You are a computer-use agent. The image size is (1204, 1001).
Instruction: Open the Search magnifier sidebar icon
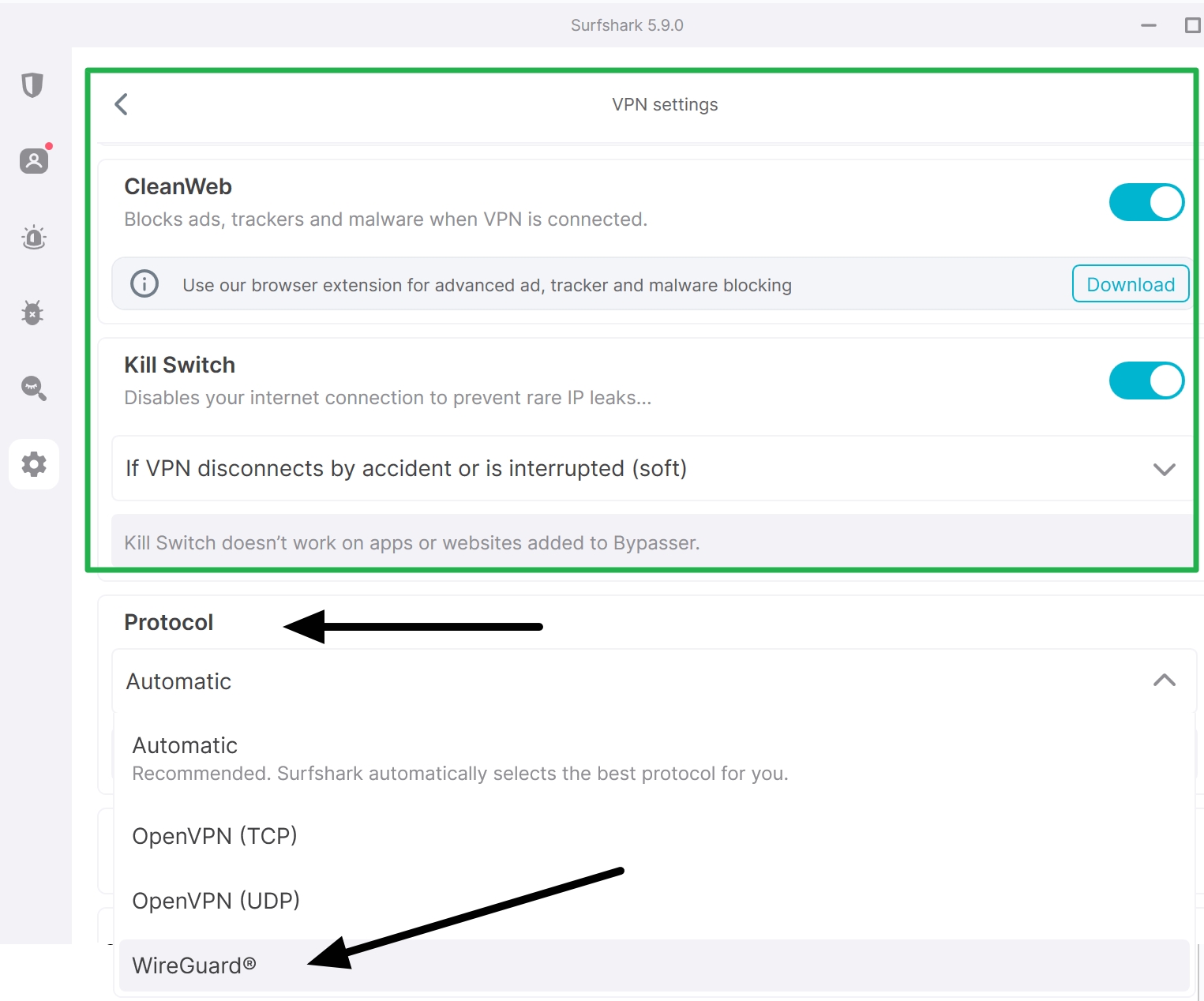click(34, 388)
